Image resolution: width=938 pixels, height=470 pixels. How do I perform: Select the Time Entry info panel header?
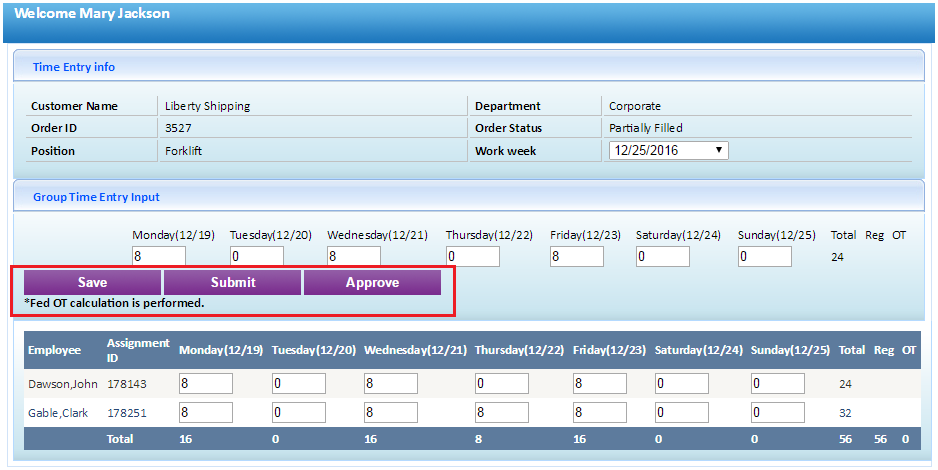[469, 66]
